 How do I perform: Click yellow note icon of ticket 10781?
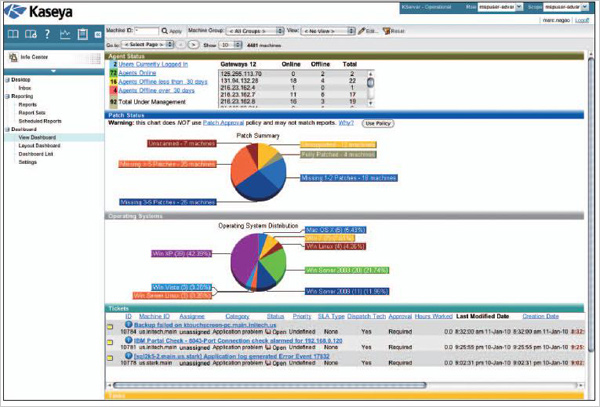[x=110, y=343]
